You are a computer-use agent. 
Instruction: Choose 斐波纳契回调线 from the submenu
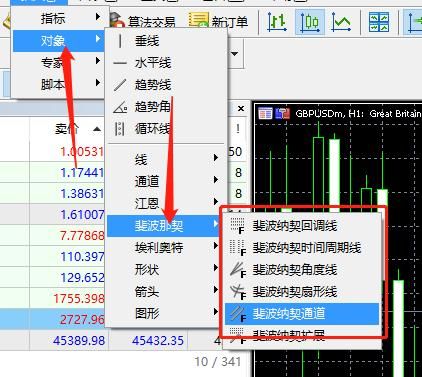(302, 226)
